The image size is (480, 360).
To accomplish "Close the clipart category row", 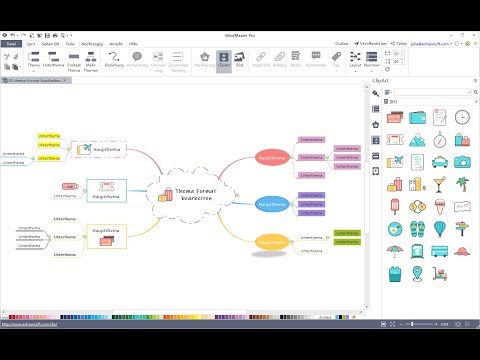I will 476,101.
